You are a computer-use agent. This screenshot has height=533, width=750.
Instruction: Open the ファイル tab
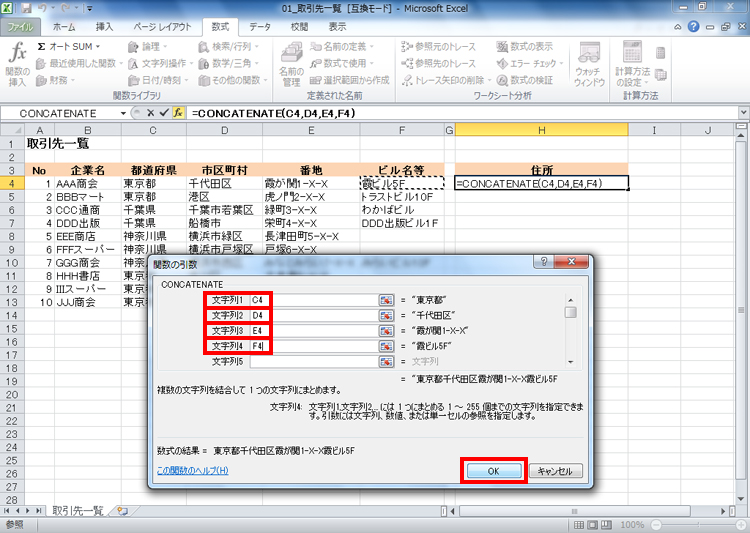(21, 27)
